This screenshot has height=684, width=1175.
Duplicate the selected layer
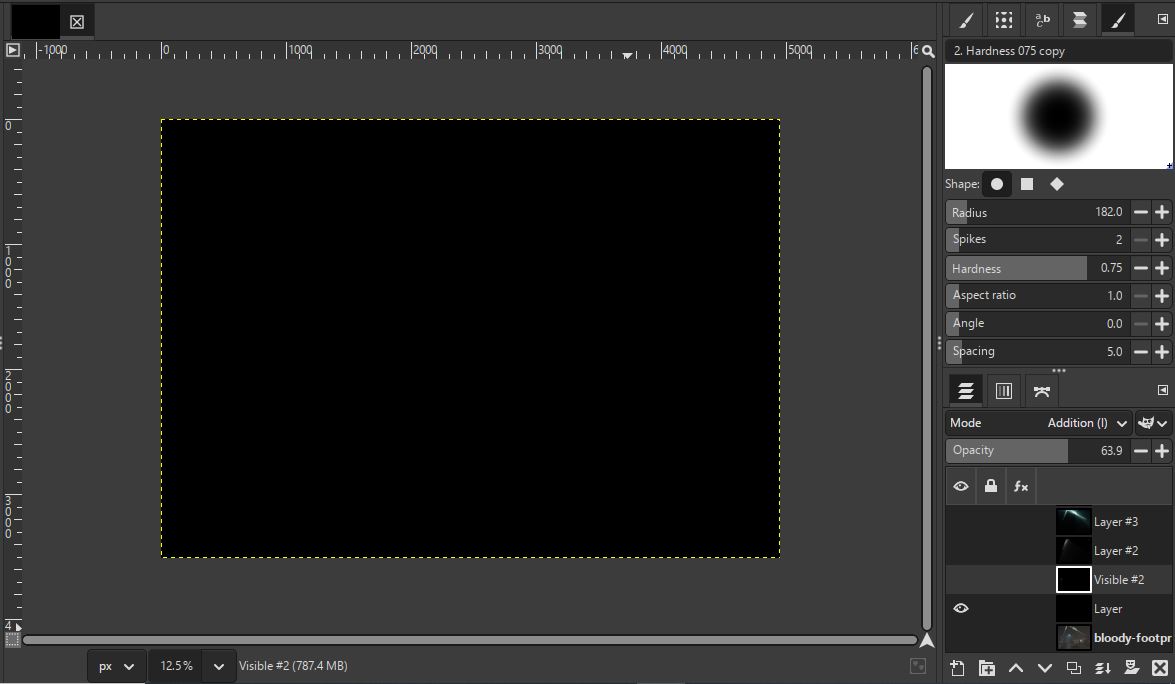(1074, 668)
